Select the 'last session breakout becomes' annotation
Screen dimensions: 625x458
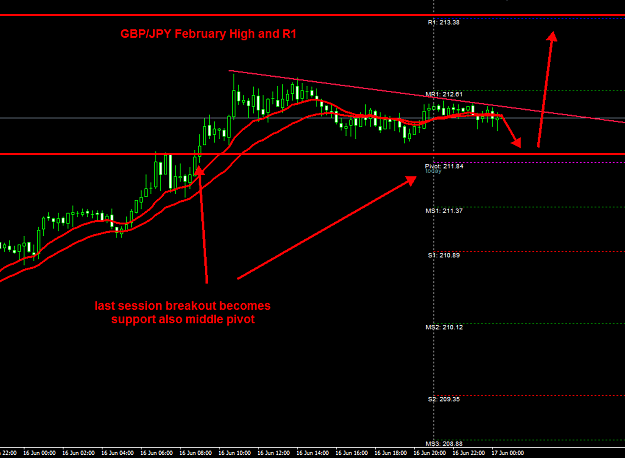(x=183, y=306)
